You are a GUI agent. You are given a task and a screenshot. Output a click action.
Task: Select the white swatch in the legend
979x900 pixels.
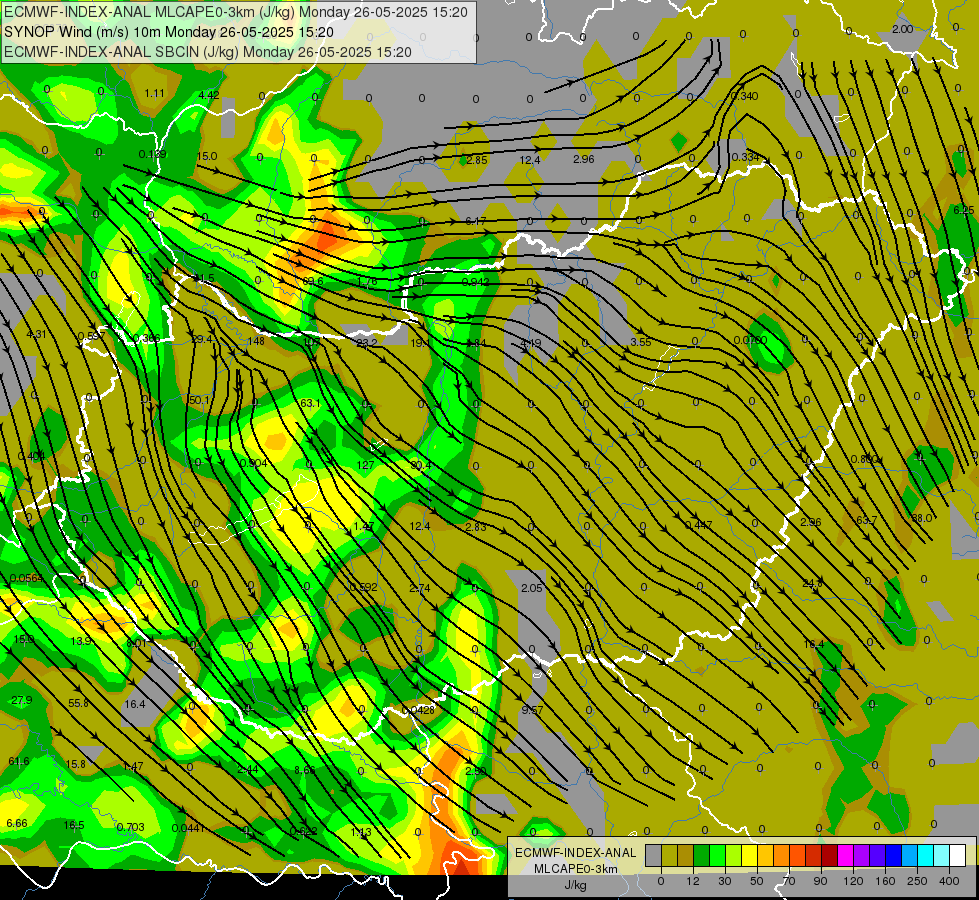[x=957, y=855]
